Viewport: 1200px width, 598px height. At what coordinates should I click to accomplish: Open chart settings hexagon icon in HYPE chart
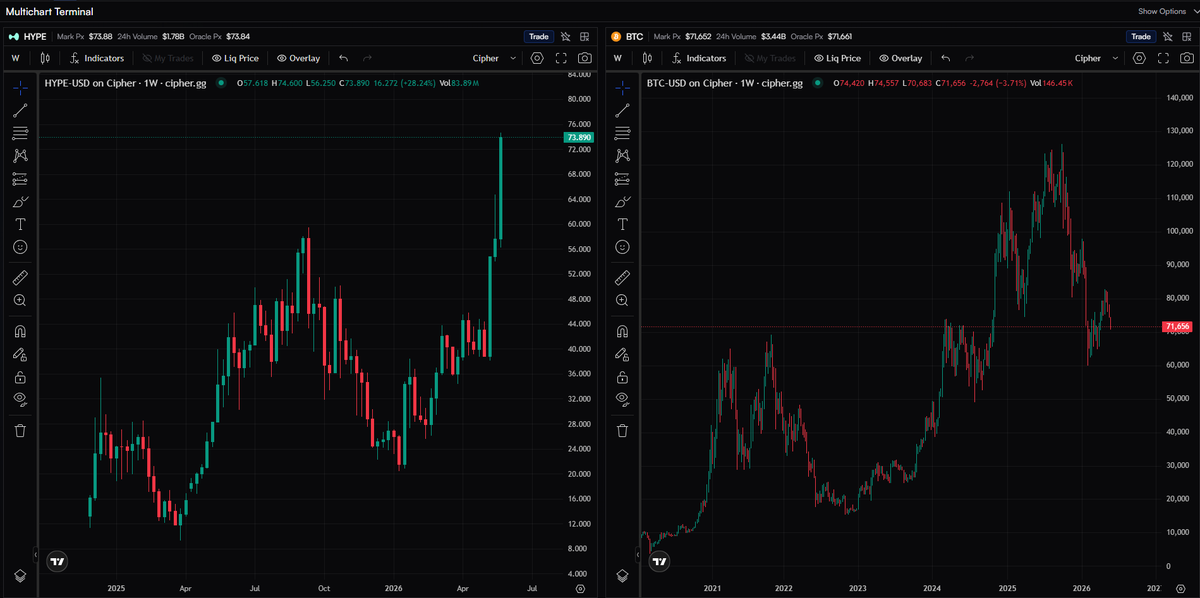(538, 58)
